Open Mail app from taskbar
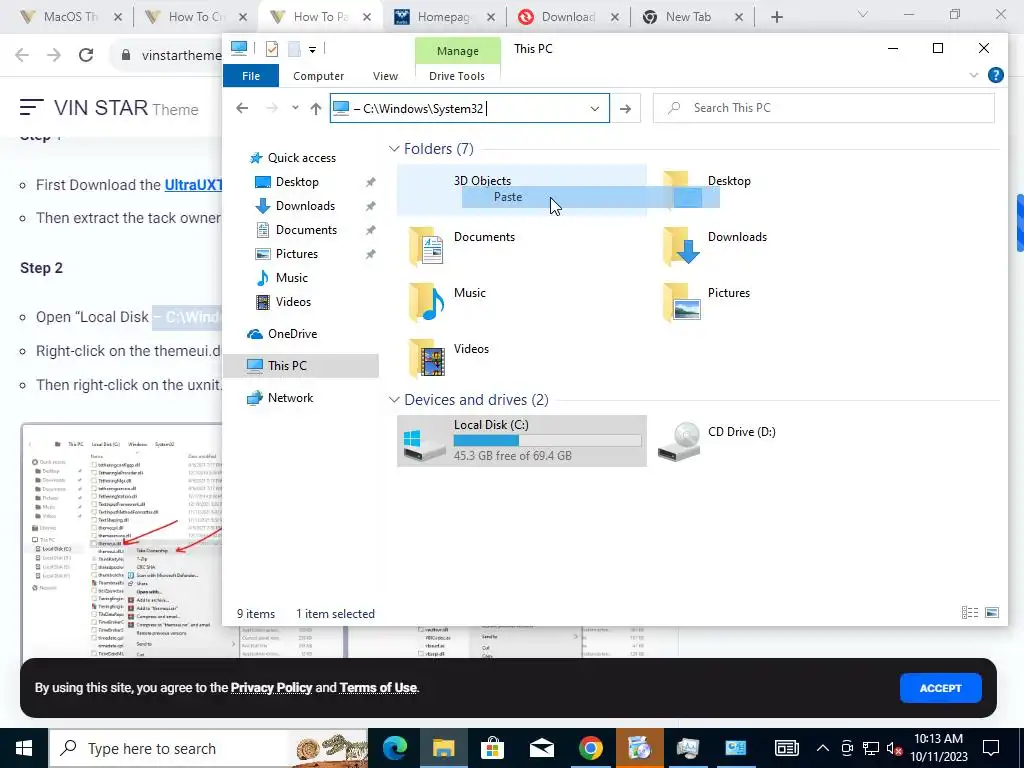The height and width of the screenshot is (768, 1024). point(541,748)
